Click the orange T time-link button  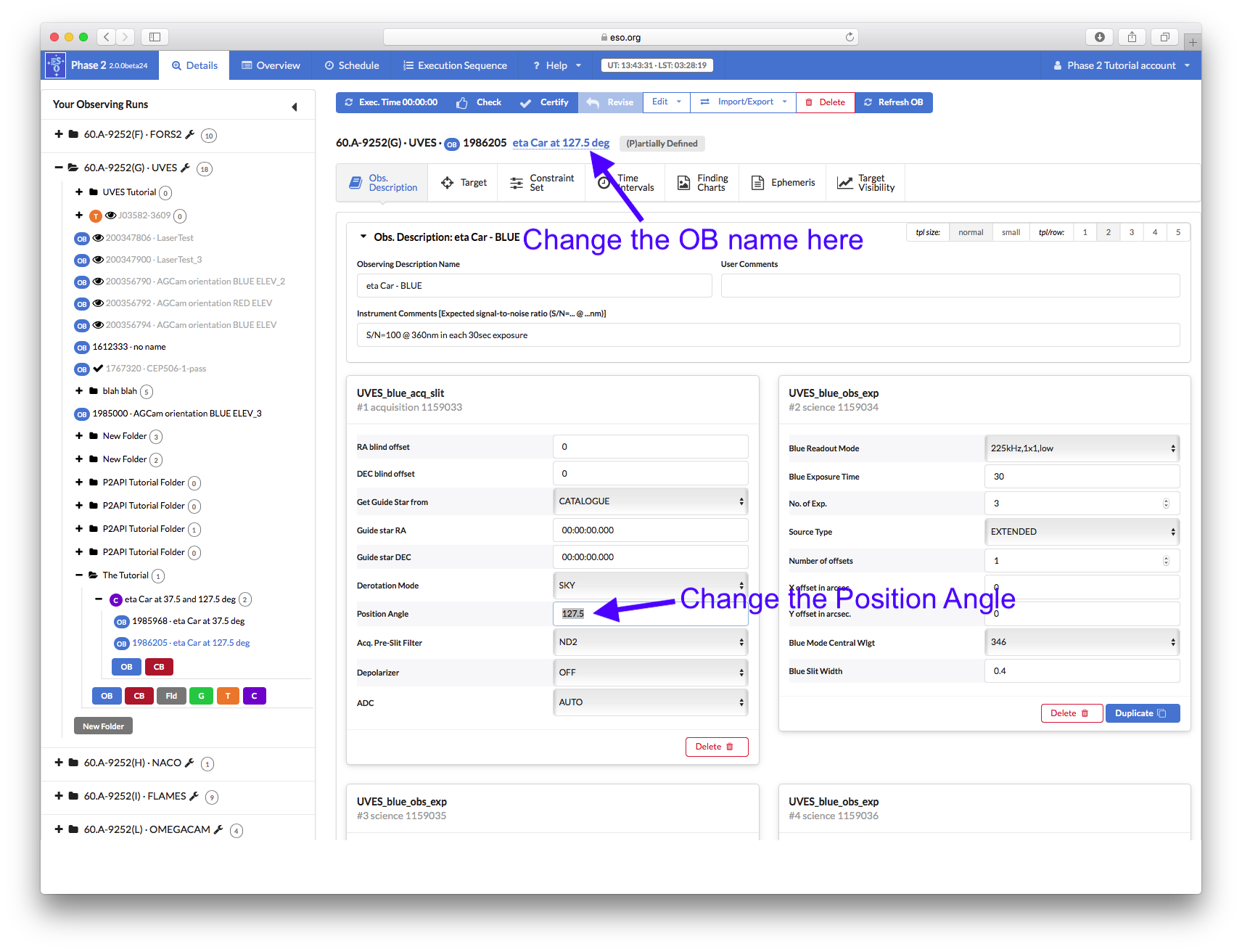tap(228, 696)
